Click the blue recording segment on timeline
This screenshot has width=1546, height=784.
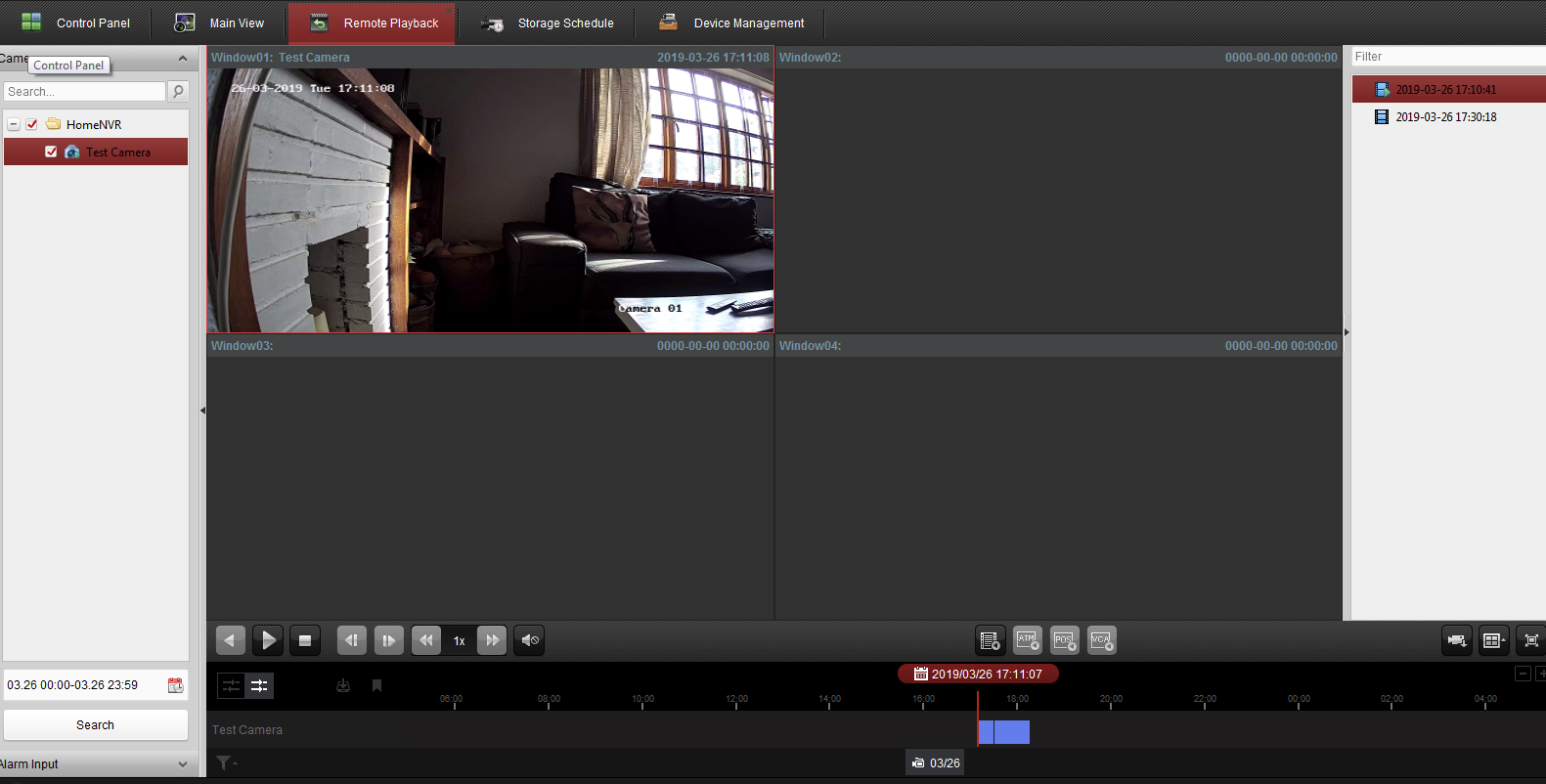tap(1005, 731)
